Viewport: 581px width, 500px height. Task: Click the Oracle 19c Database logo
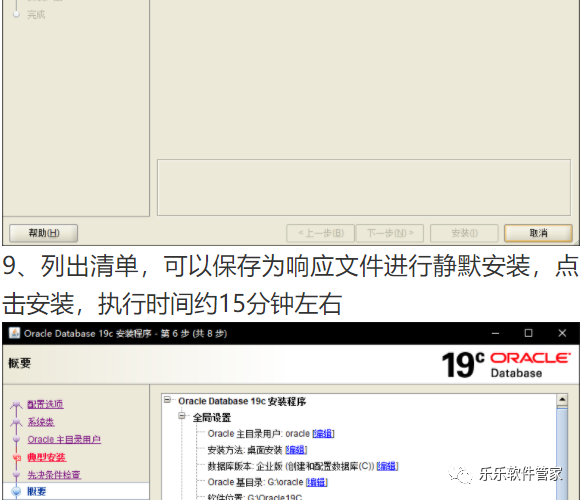[x=506, y=364]
